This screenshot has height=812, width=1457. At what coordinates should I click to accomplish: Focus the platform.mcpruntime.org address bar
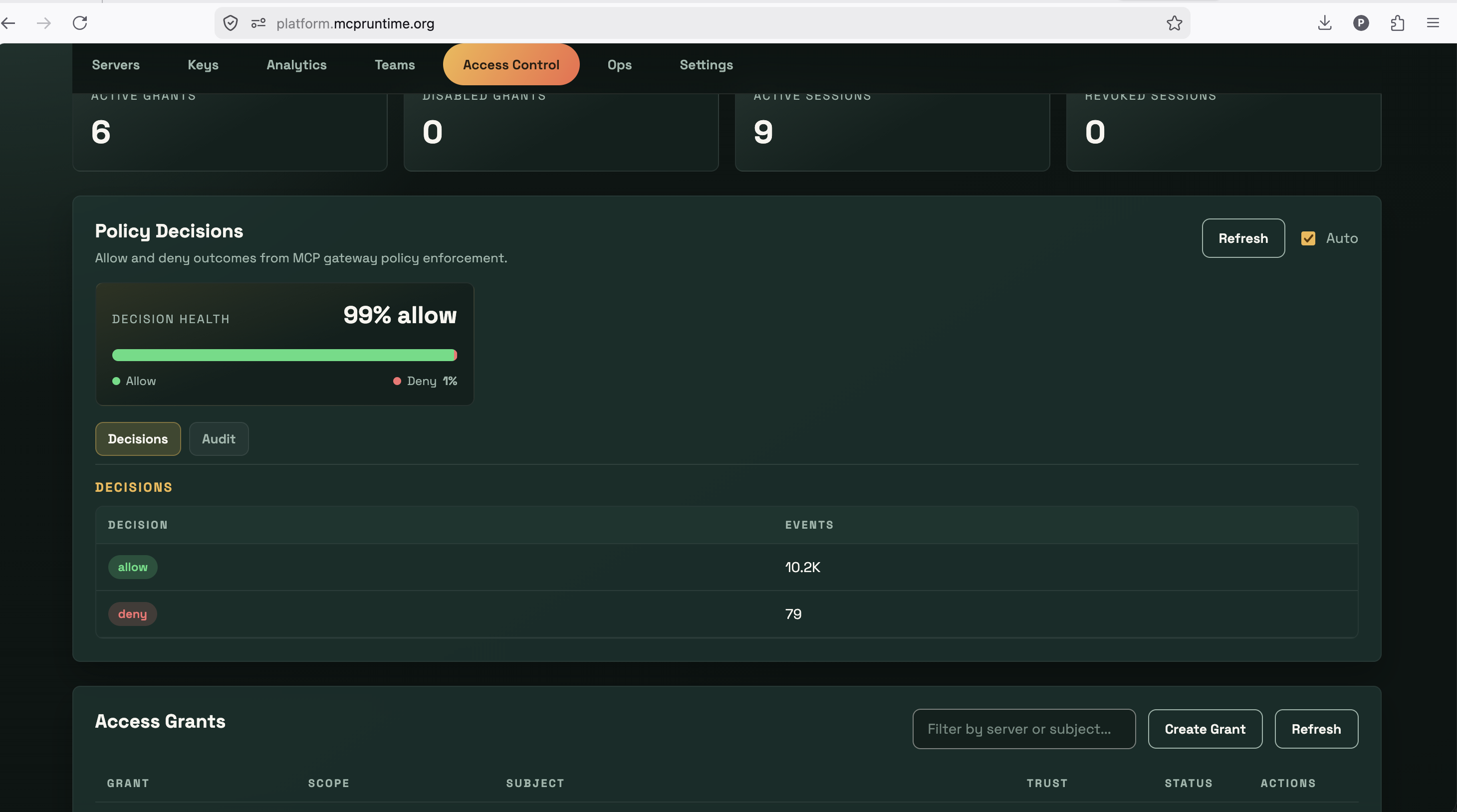(702, 23)
